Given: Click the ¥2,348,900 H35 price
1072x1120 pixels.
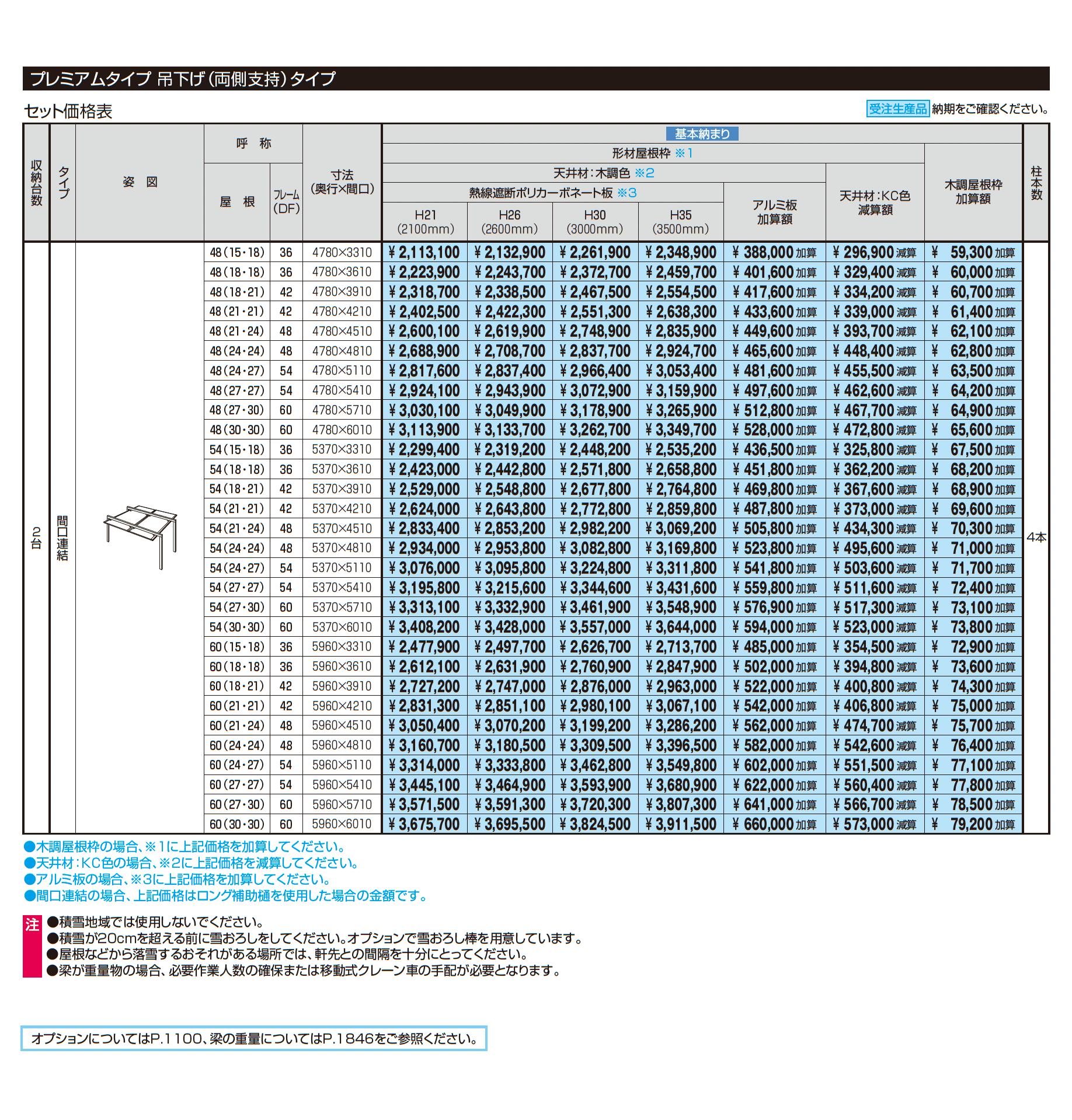Looking at the screenshot, I should point(681,252).
